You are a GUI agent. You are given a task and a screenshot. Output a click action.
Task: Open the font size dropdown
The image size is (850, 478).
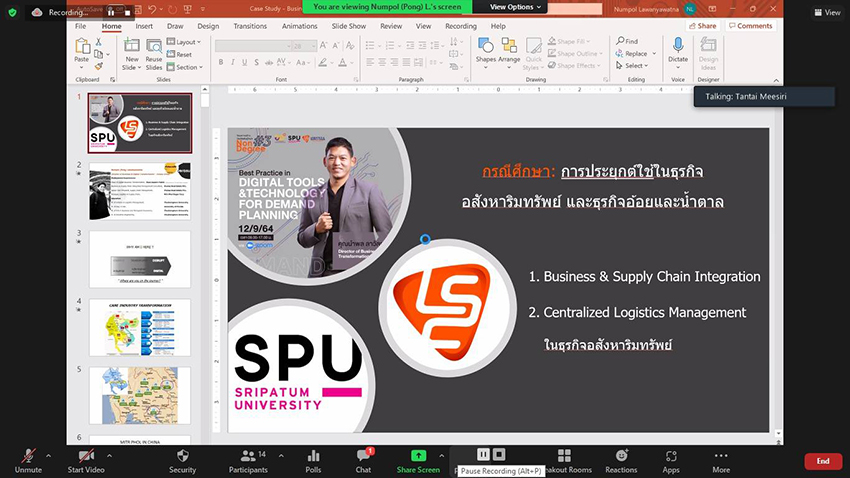(x=304, y=46)
